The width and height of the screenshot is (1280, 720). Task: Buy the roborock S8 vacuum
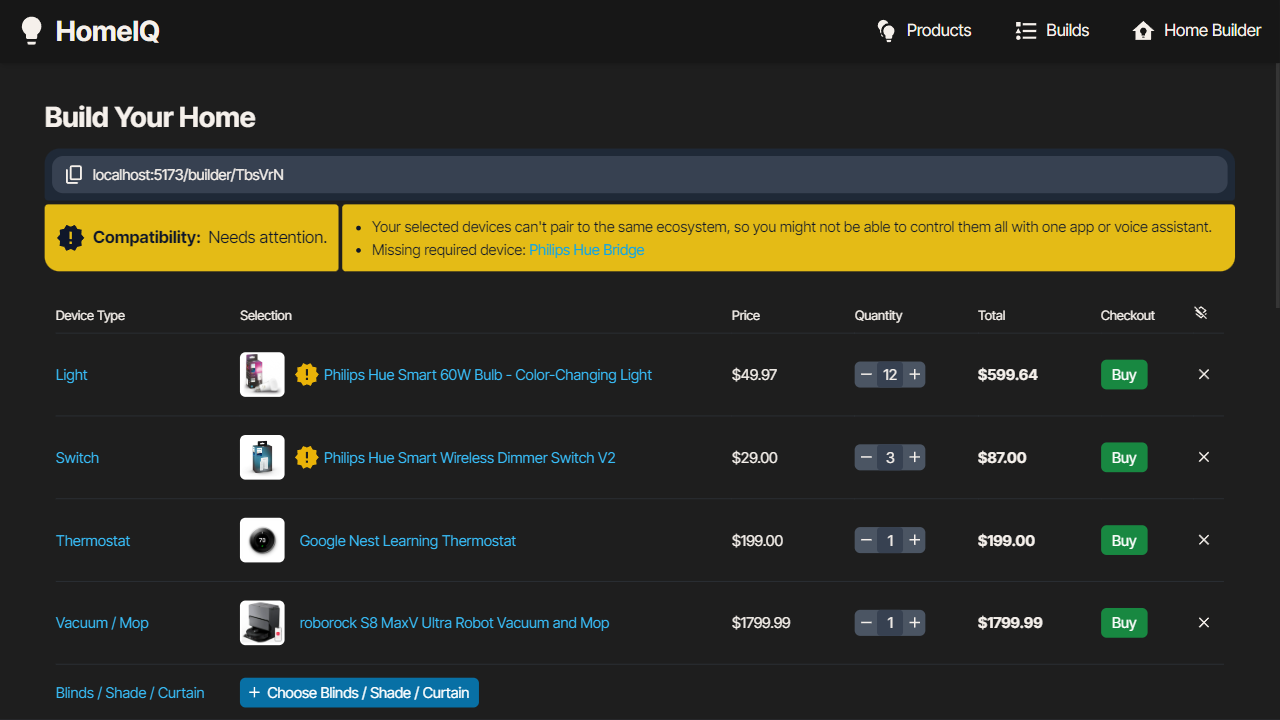[1124, 623]
